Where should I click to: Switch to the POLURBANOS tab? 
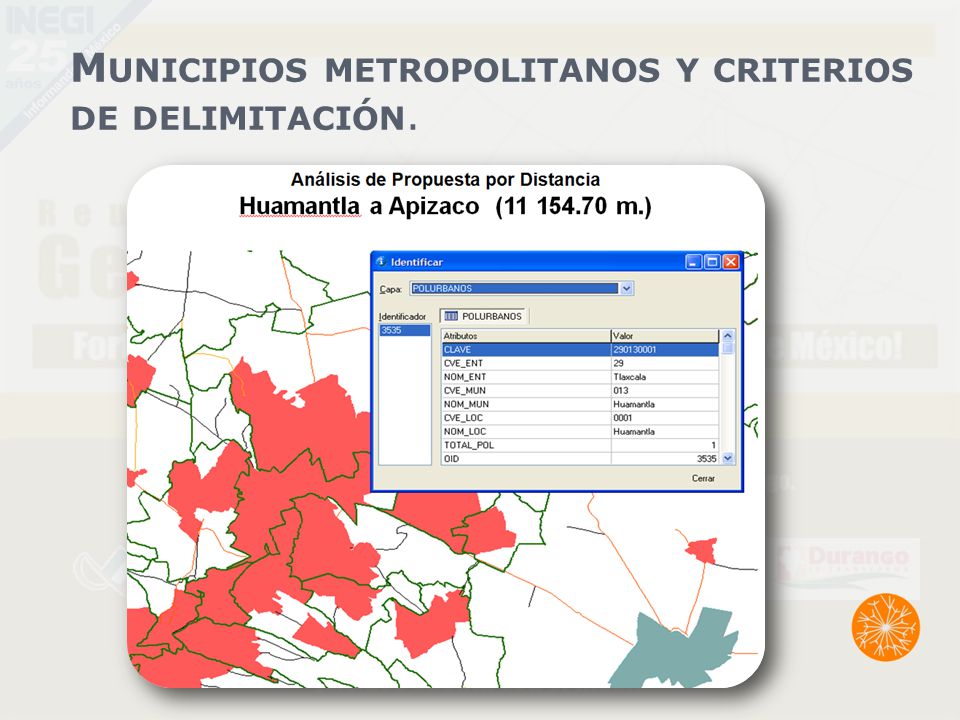click(x=484, y=316)
